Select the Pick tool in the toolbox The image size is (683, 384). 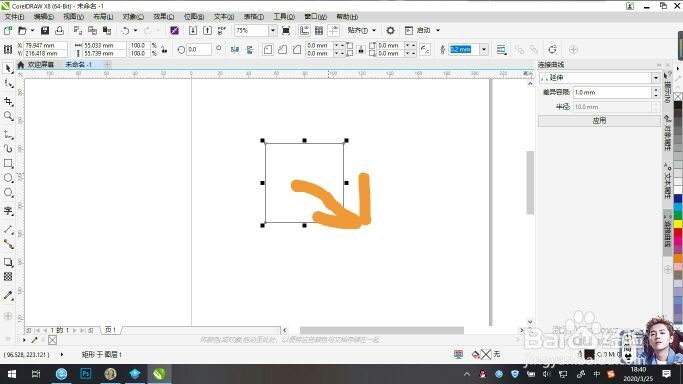click(x=8, y=68)
